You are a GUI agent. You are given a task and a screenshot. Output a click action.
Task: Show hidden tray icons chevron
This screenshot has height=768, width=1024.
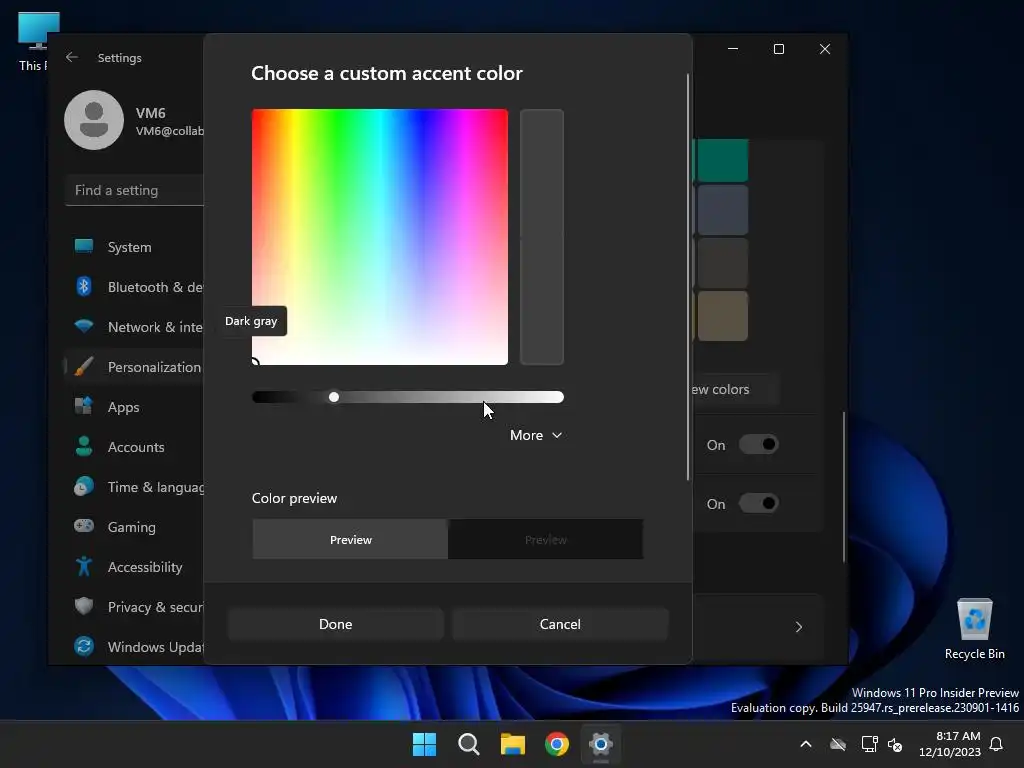coord(806,744)
